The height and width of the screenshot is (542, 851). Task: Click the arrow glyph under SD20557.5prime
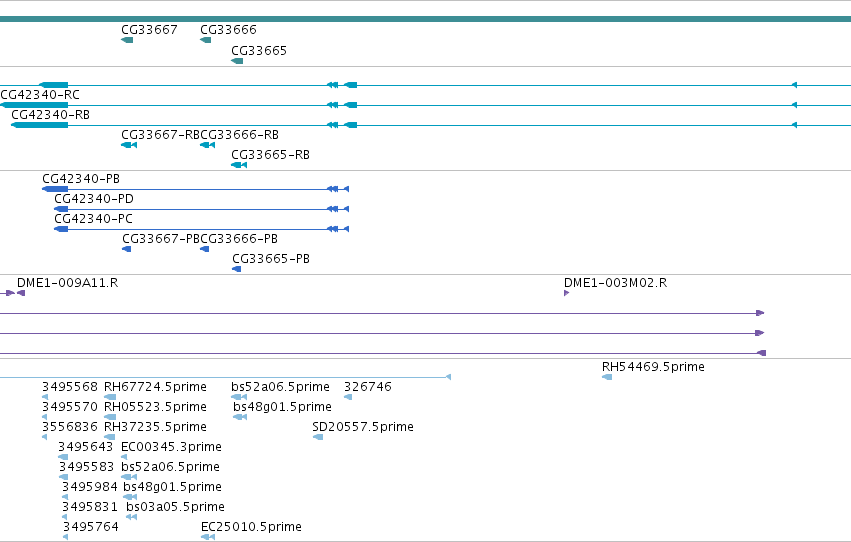tap(318, 437)
